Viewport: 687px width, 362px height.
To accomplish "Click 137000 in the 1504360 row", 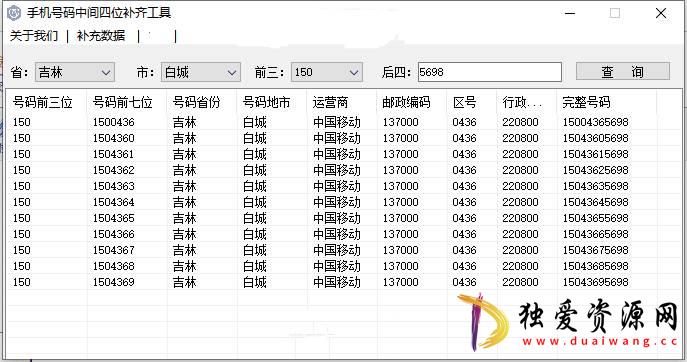I will click(400, 138).
